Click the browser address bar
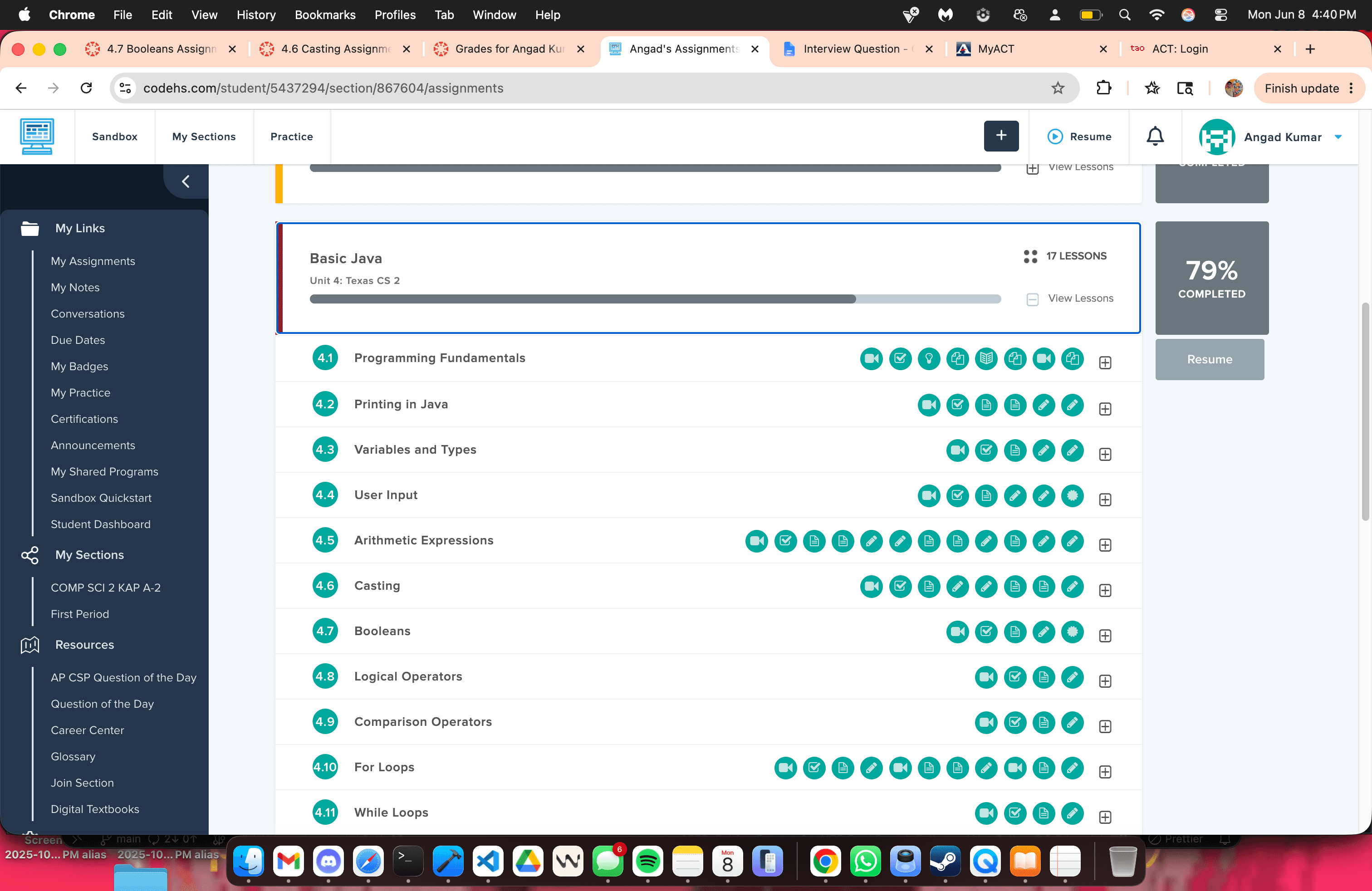 click(594, 88)
